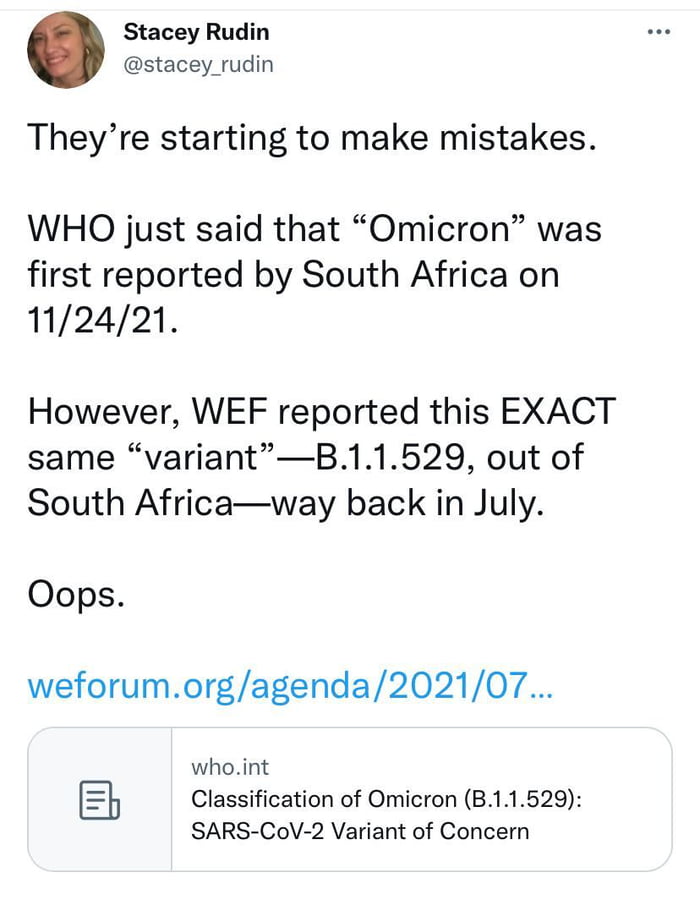Viewport: 700px width, 900px height.
Task: Click the 'B.1.1.529, out of' text in the tweet body
Action: click(448, 457)
